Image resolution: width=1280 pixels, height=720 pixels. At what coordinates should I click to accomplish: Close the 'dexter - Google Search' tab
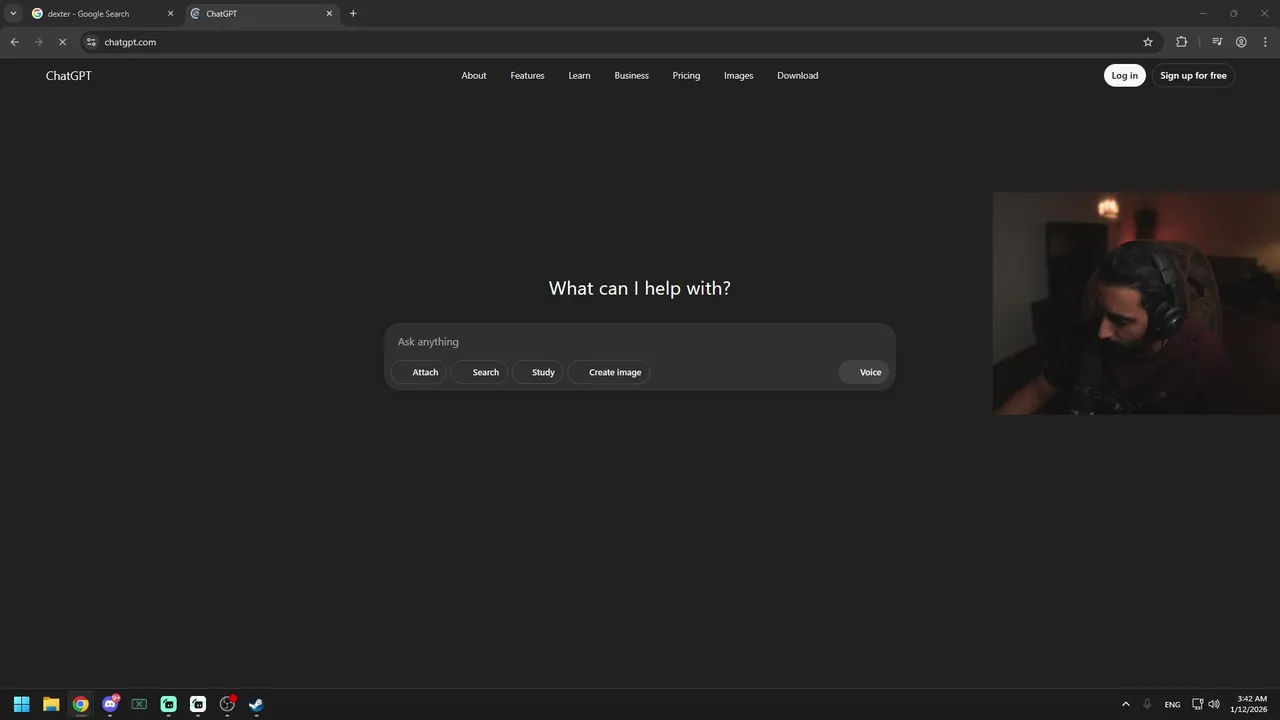(171, 14)
